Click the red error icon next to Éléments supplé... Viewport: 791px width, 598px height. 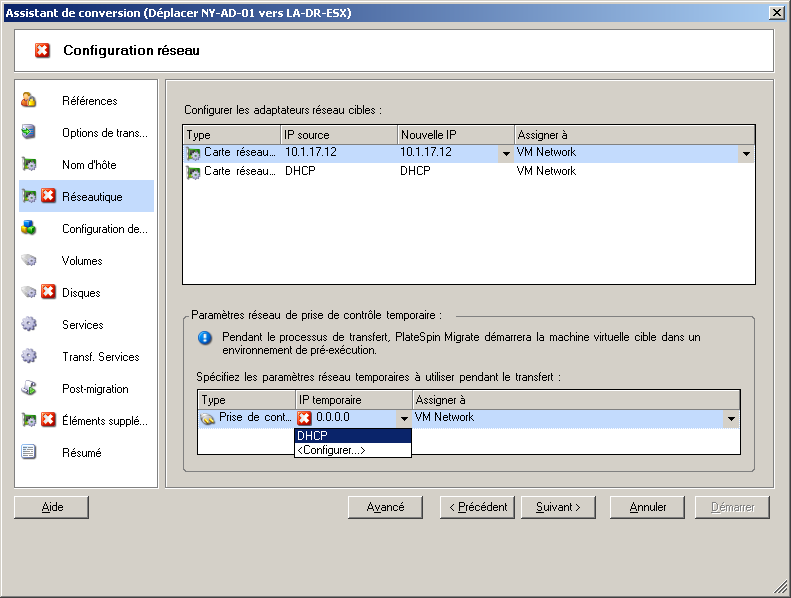tap(48, 420)
